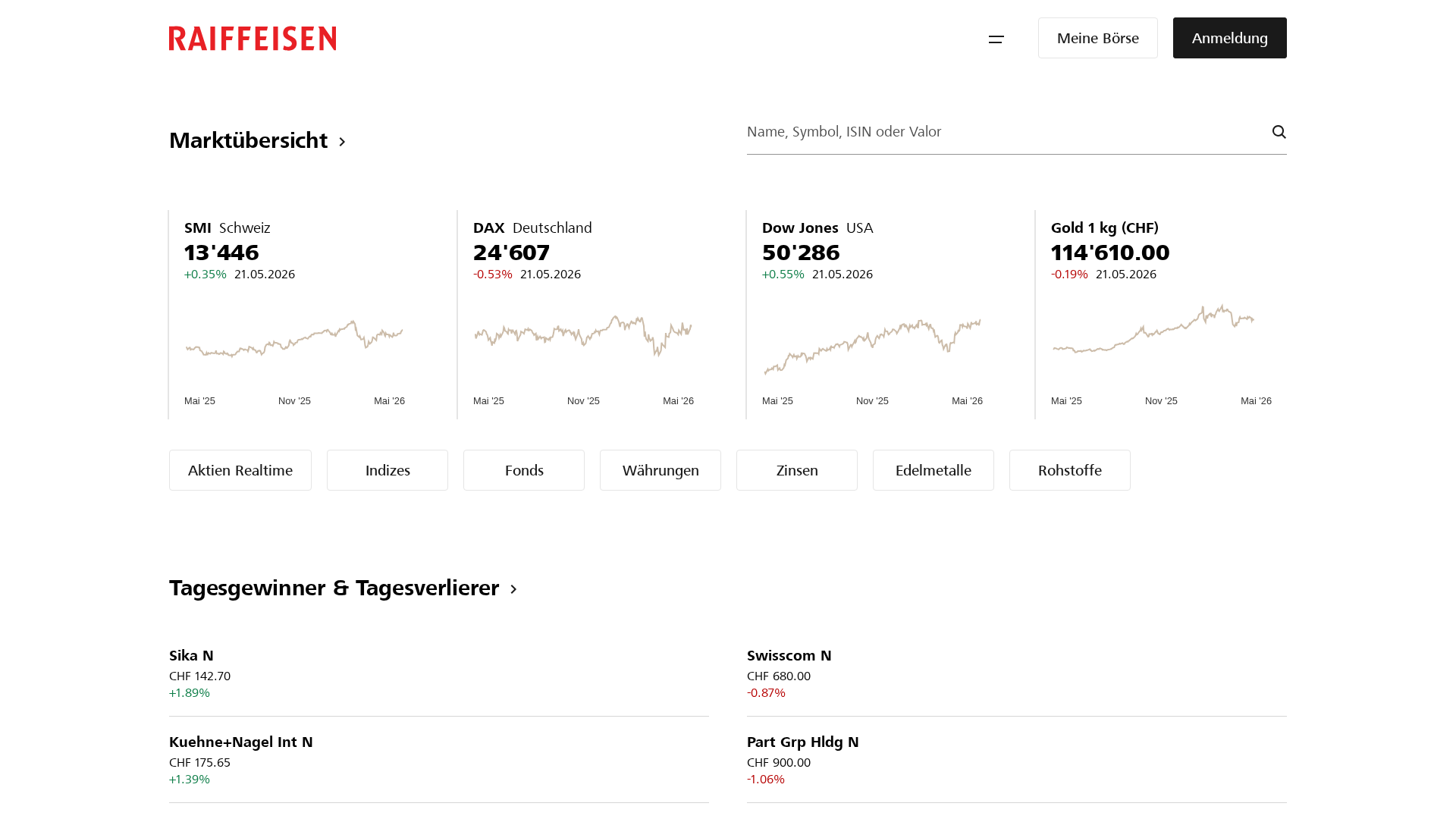Expand Tagesgewinner & Tagesverlierer chevron arrow

tap(513, 589)
